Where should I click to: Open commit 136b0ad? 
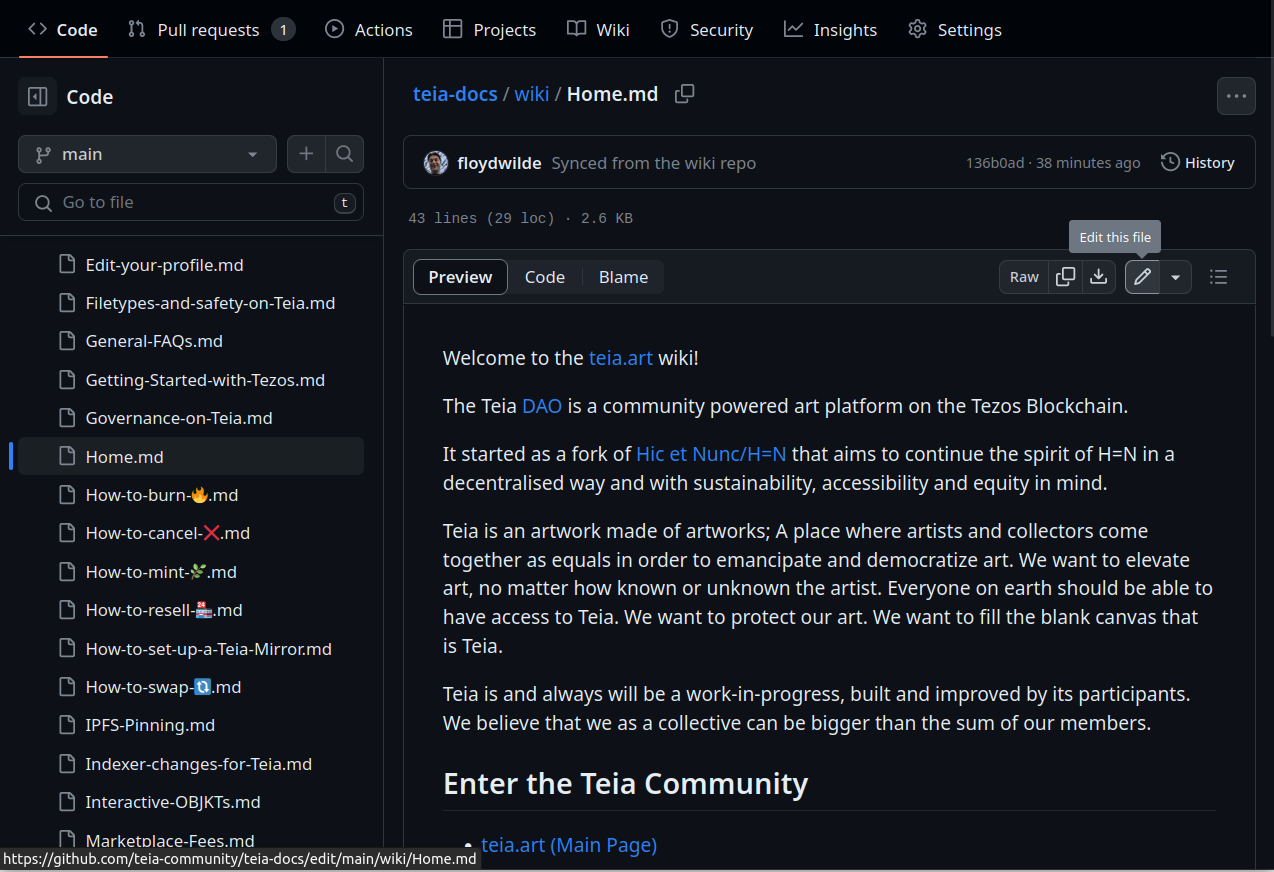point(995,163)
